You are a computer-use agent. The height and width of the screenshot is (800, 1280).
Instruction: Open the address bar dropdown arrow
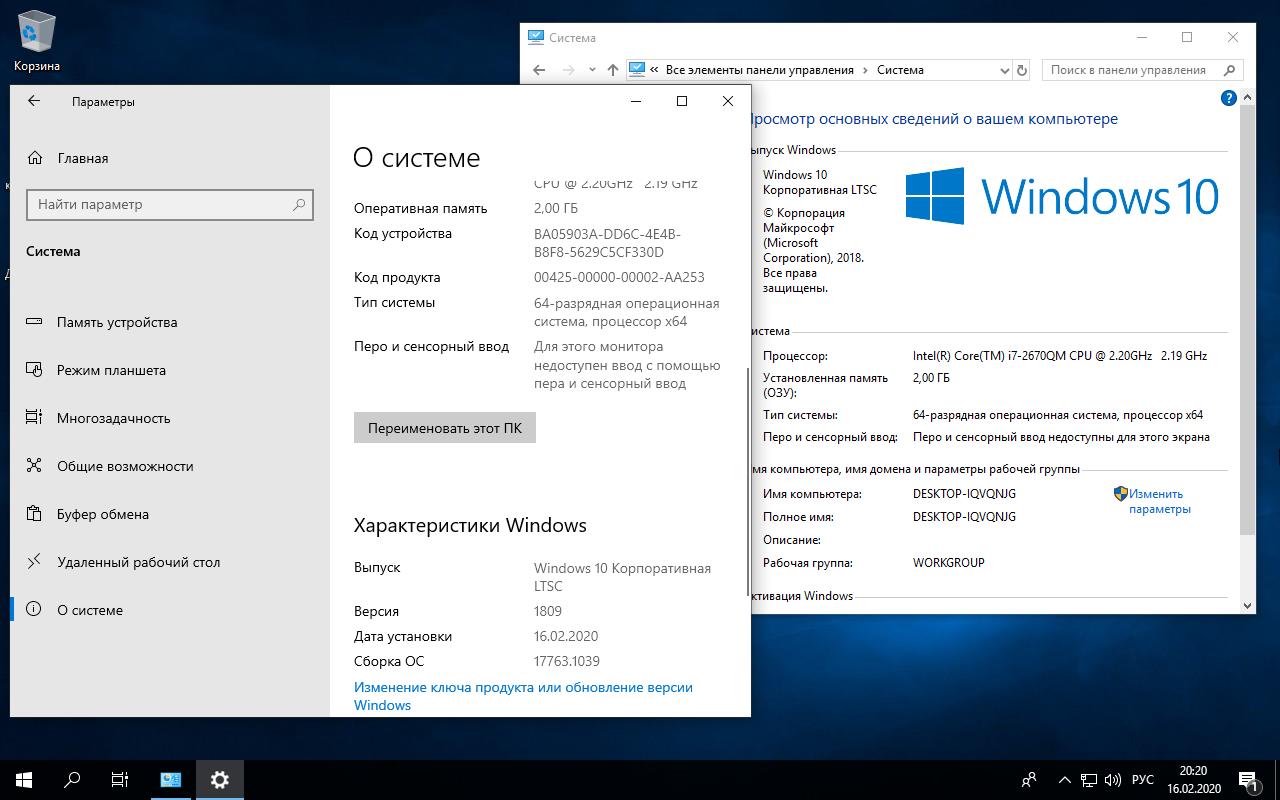[1005, 70]
